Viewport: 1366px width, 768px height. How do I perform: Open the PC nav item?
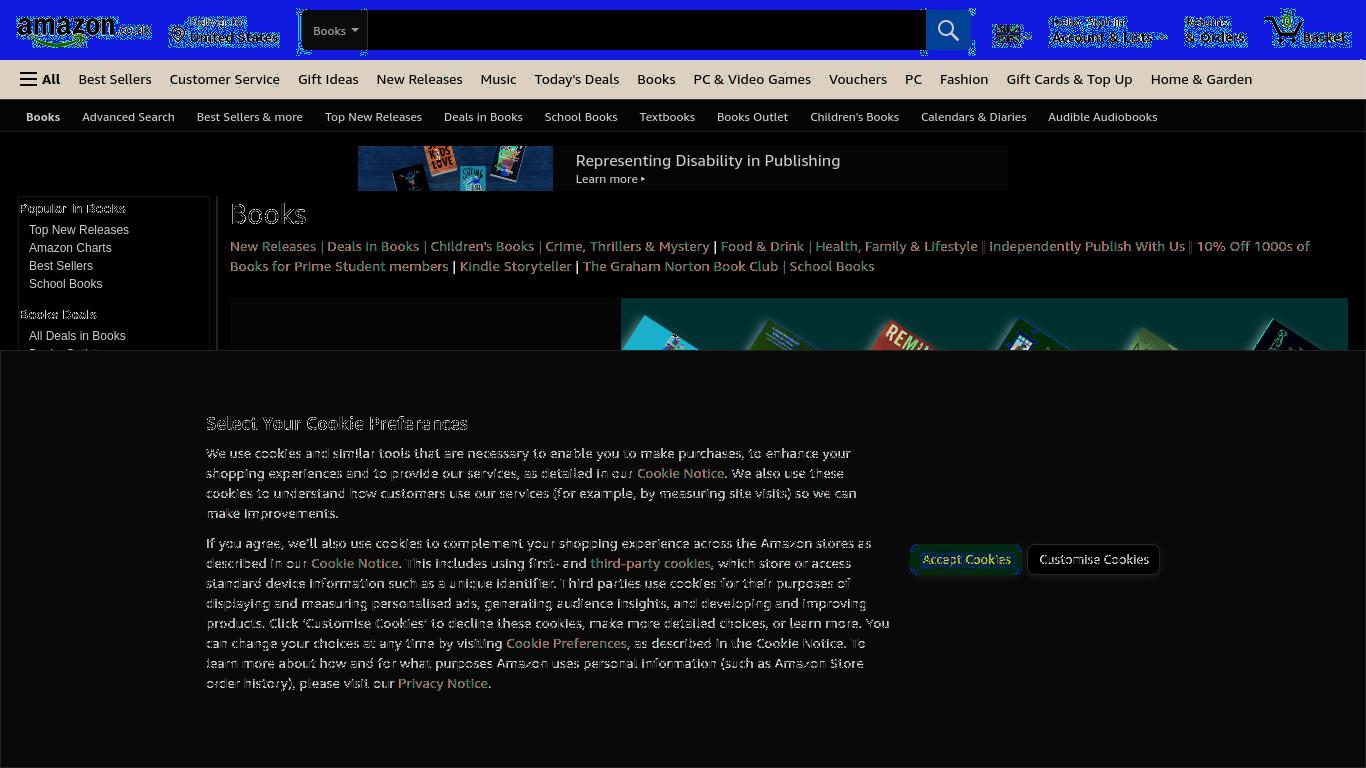pyautogui.click(x=913, y=79)
